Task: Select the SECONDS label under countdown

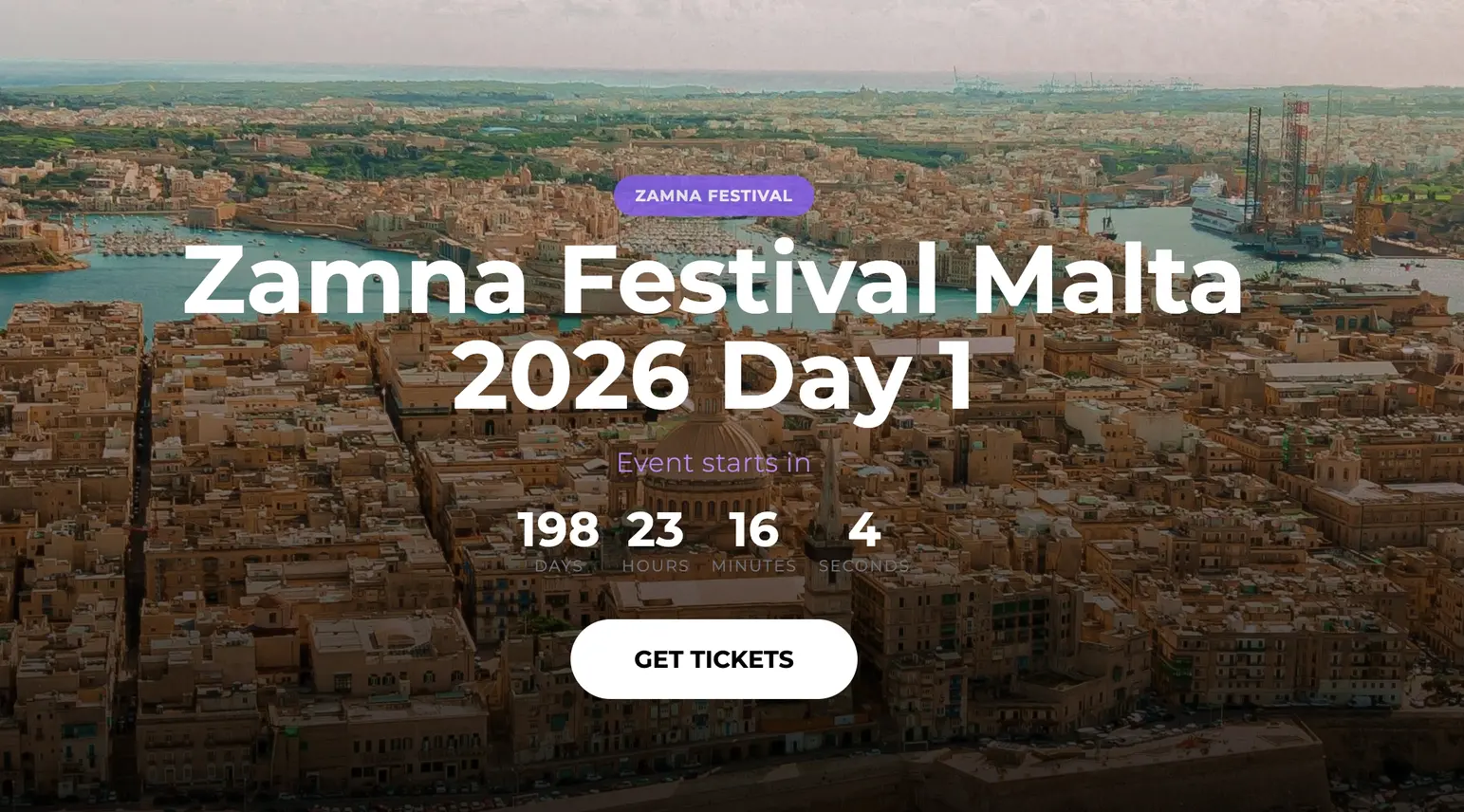Action: 862,565
